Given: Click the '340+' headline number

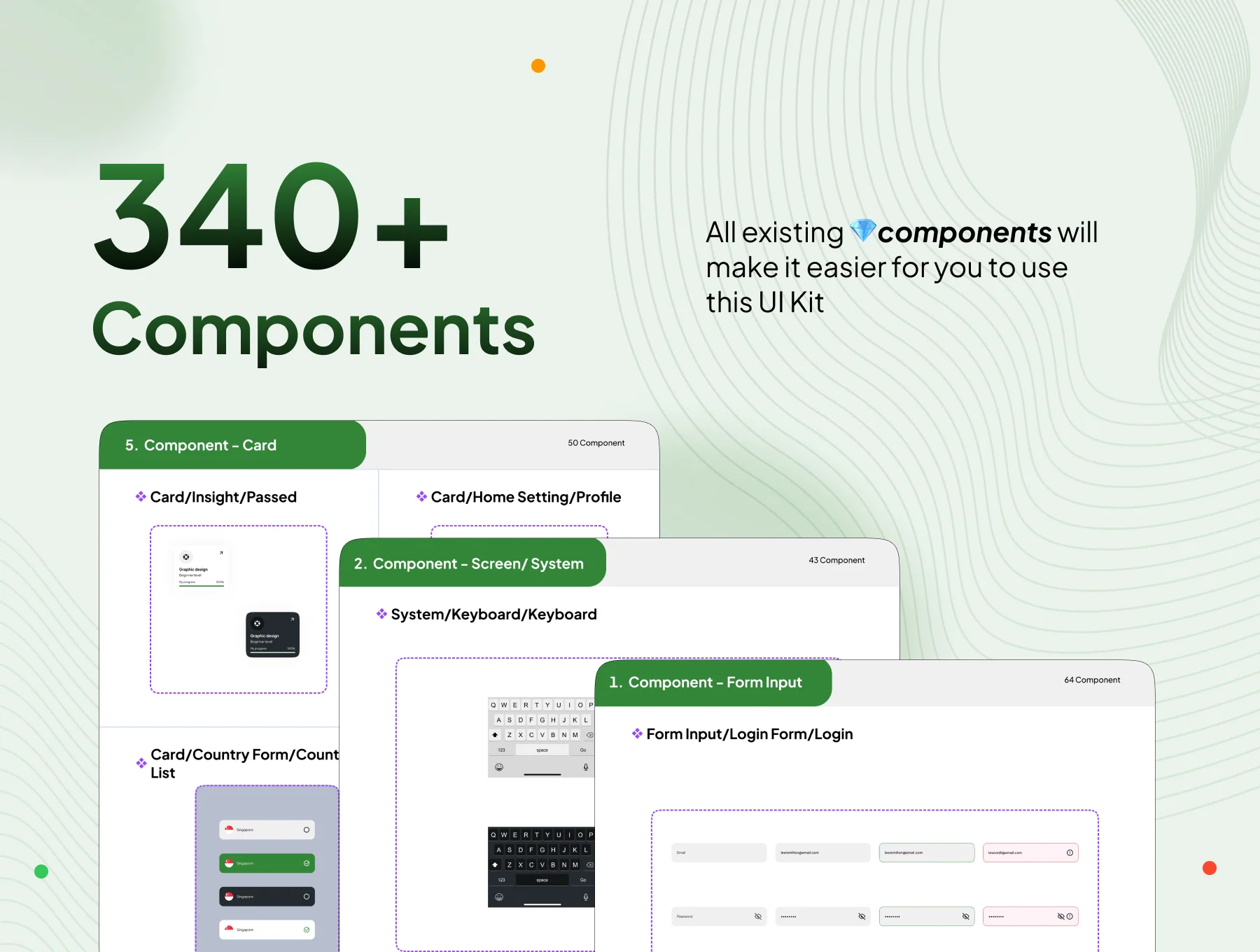Looking at the screenshot, I should pyautogui.click(x=271, y=217).
